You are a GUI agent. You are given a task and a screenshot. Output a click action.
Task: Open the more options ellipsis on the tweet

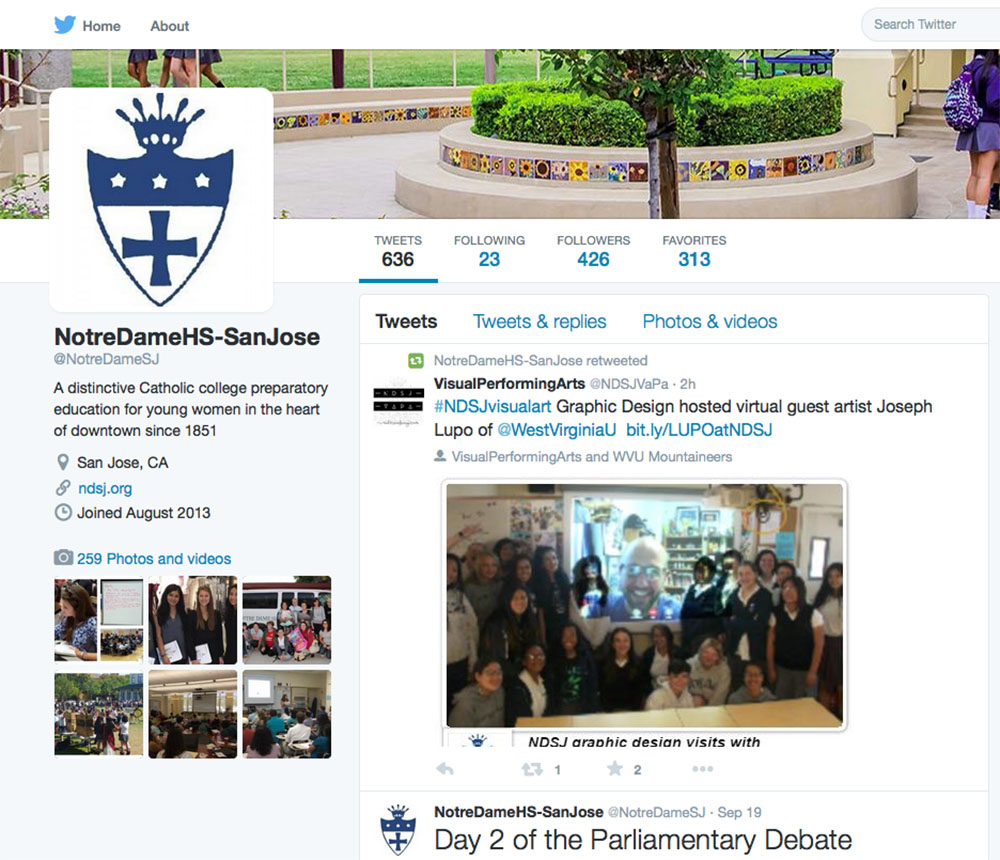pos(702,769)
